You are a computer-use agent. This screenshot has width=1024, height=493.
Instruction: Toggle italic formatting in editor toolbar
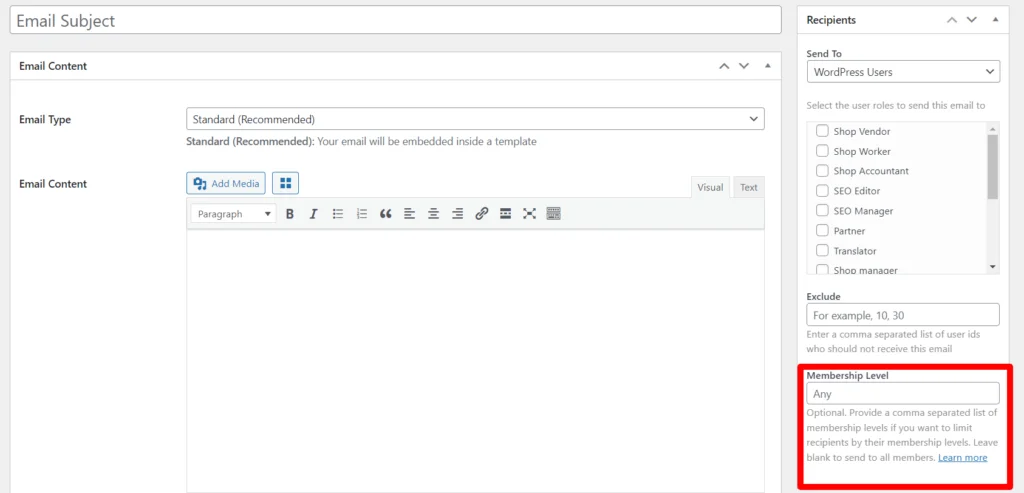point(313,214)
